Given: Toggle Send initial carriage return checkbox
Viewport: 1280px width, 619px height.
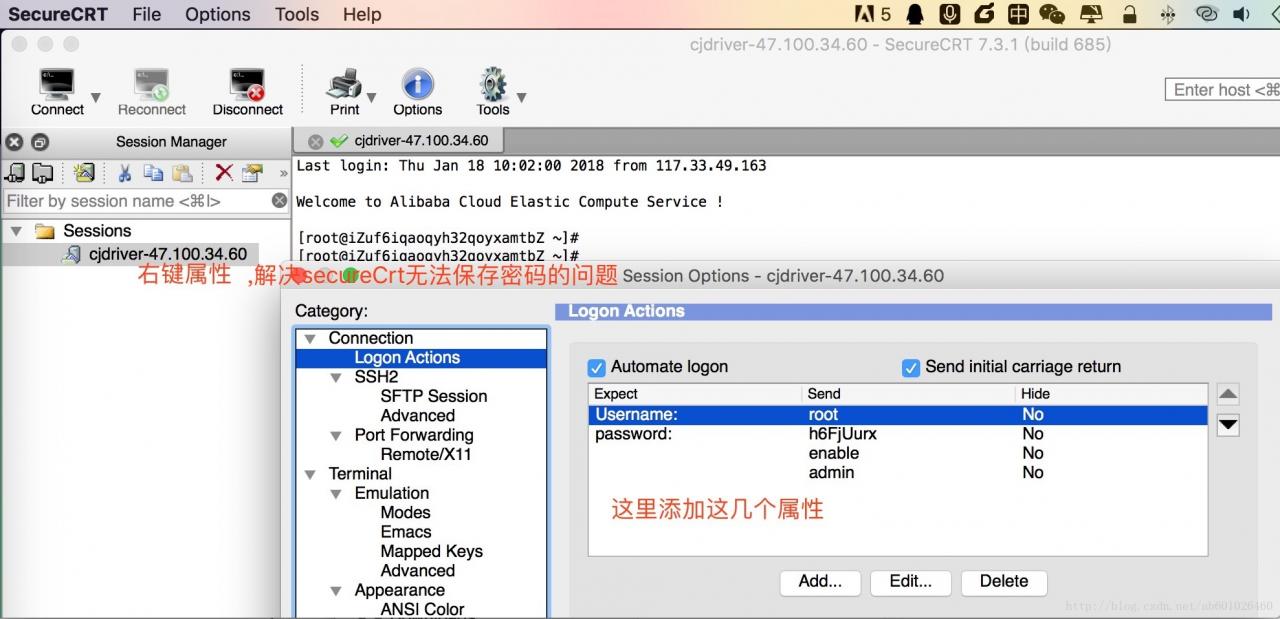Looking at the screenshot, I should pos(911,367).
